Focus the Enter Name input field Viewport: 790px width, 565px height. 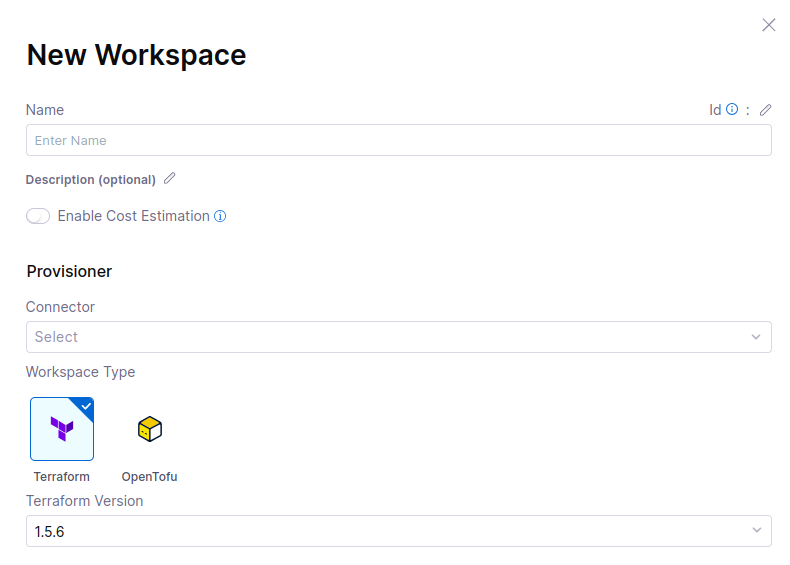398,140
